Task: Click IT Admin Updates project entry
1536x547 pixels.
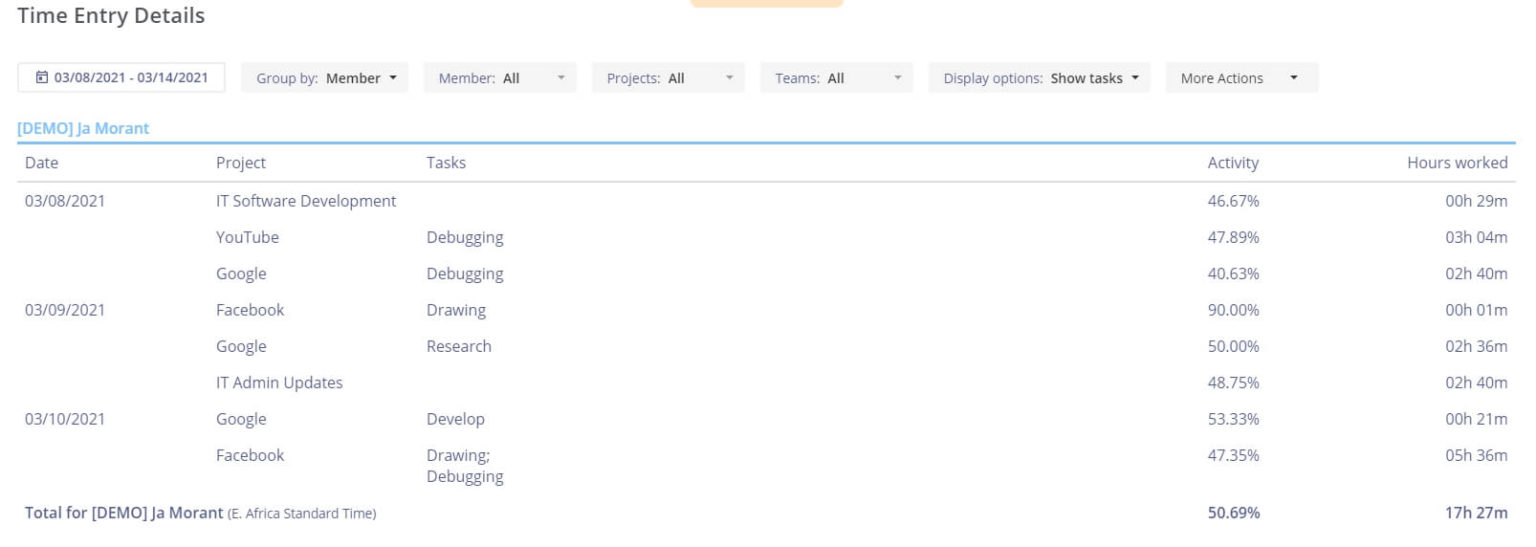Action: click(x=279, y=383)
